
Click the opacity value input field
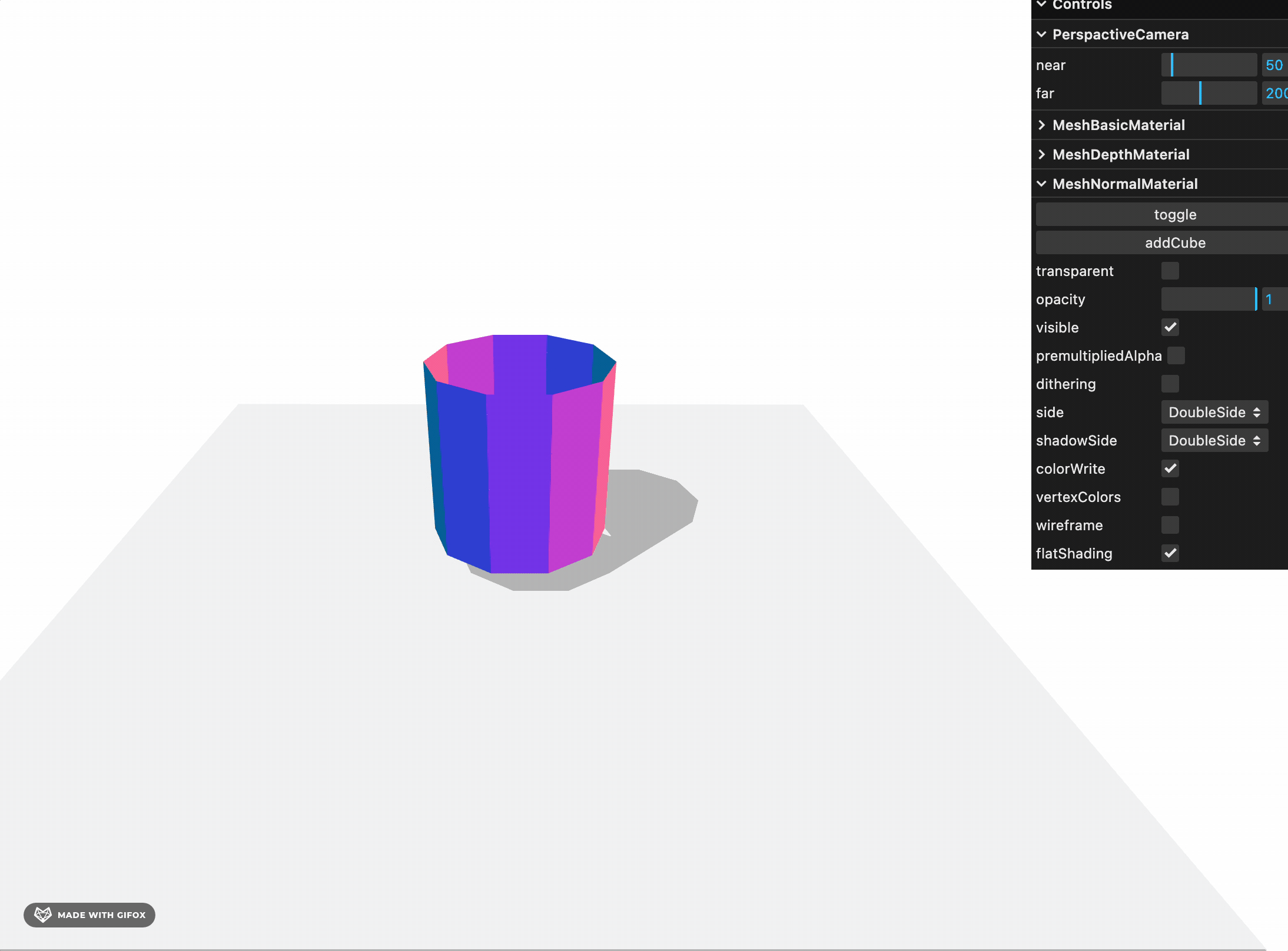tap(1274, 299)
